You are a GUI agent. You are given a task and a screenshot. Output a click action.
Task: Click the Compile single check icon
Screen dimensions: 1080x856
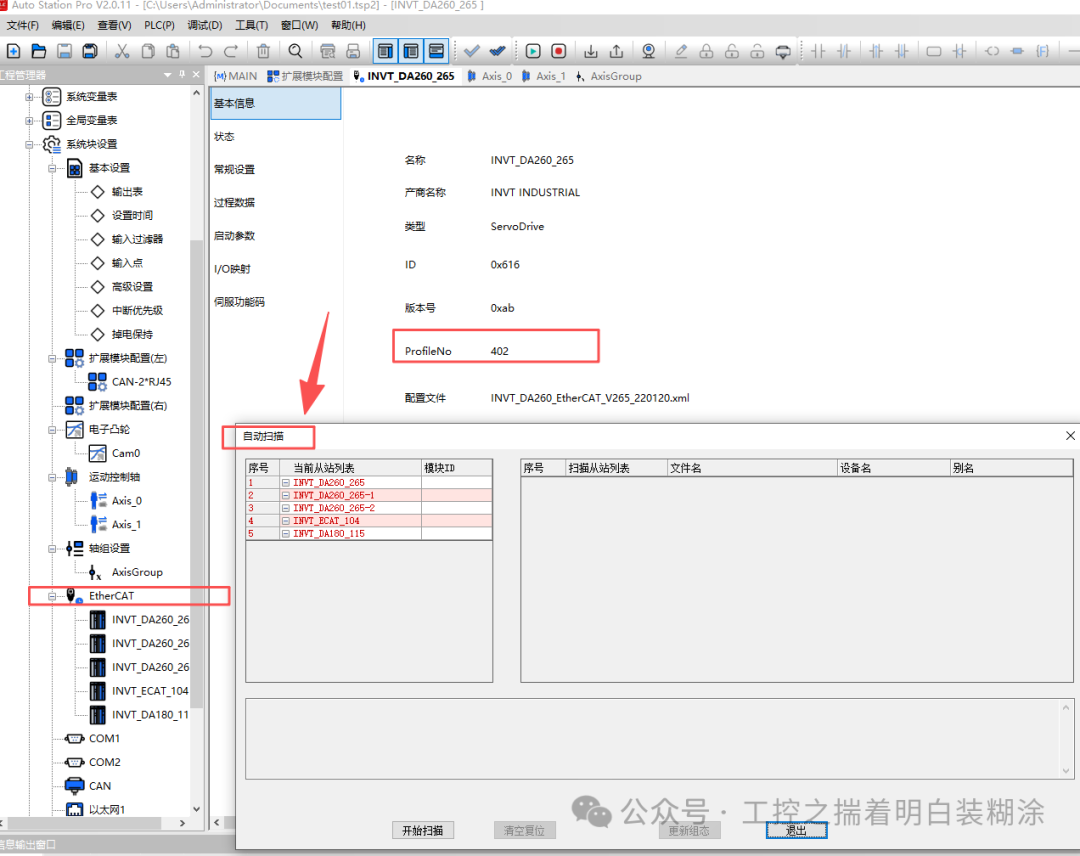coord(472,51)
